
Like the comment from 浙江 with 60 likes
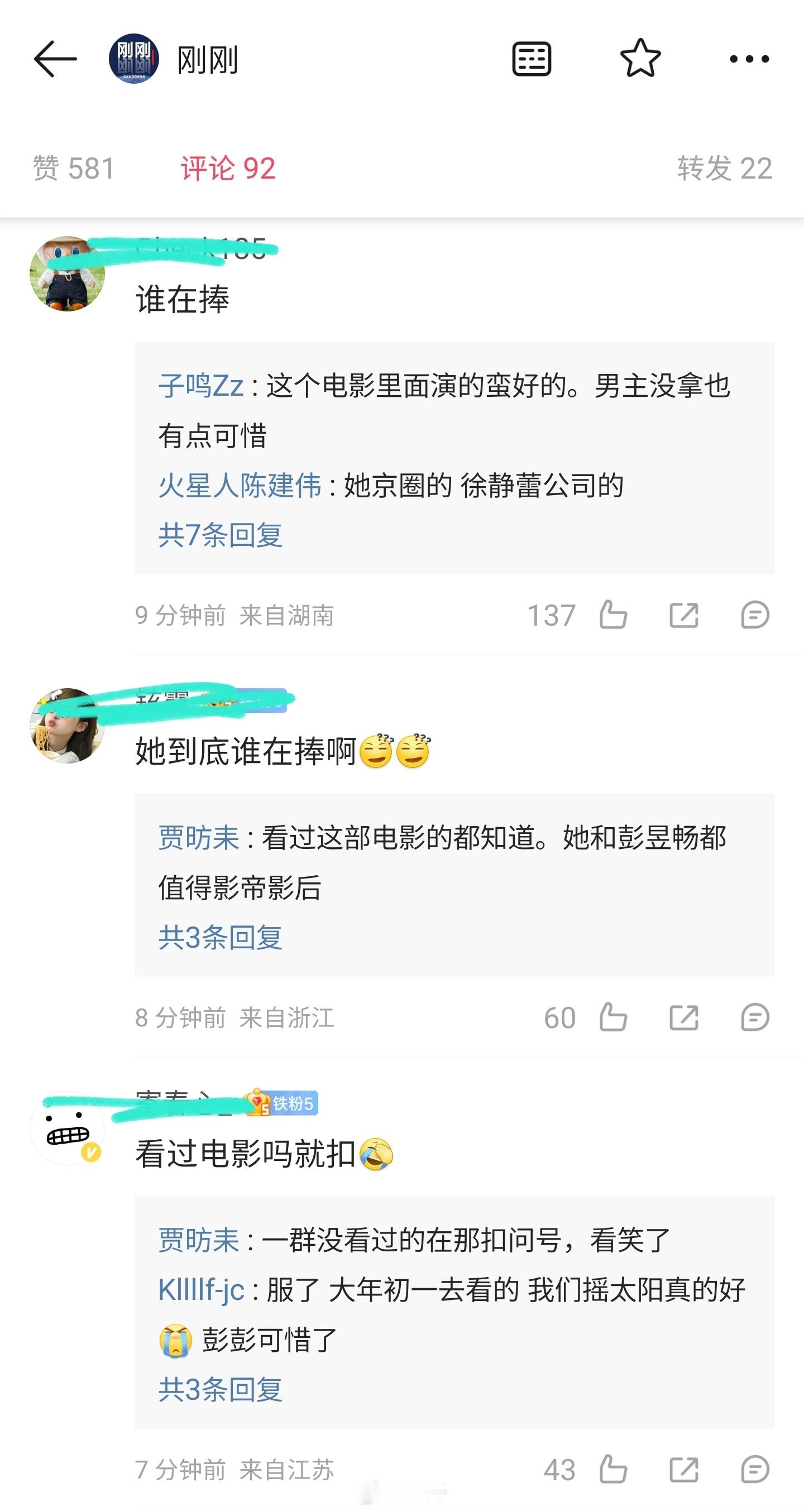(x=613, y=1017)
